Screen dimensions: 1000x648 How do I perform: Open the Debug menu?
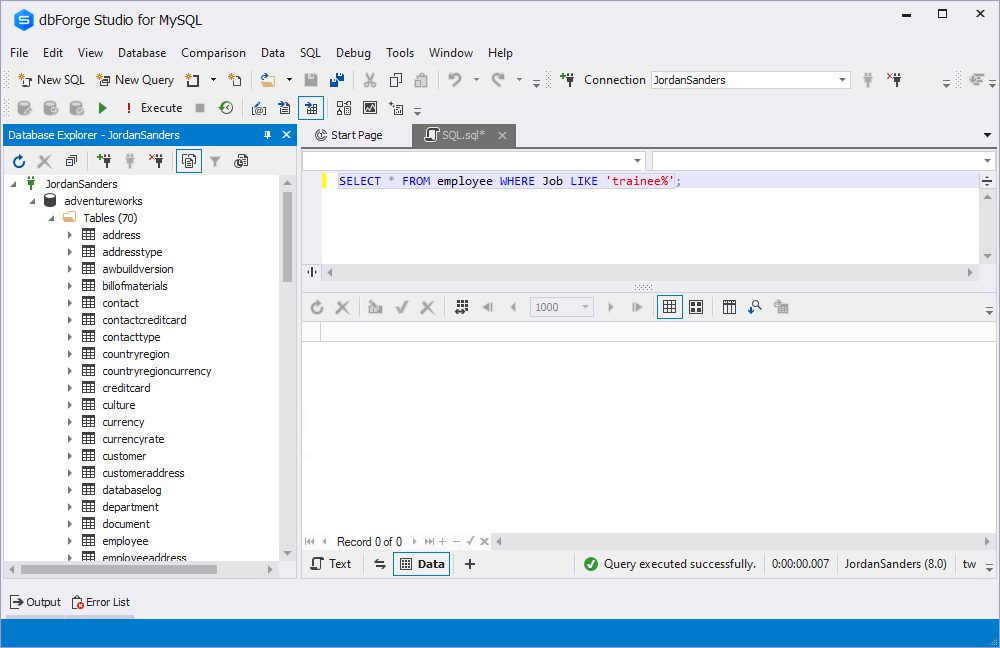pyautogui.click(x=353, y=53)
